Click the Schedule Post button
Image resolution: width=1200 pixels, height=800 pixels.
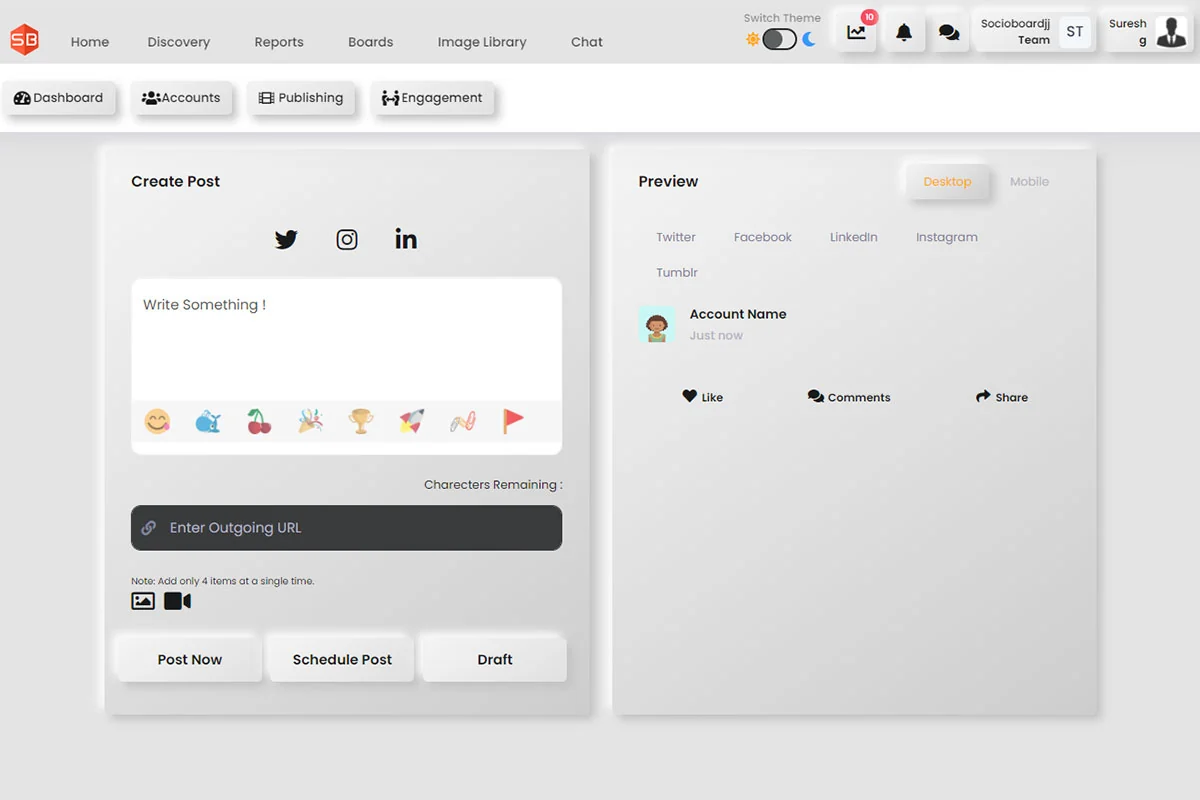point(342,660)
